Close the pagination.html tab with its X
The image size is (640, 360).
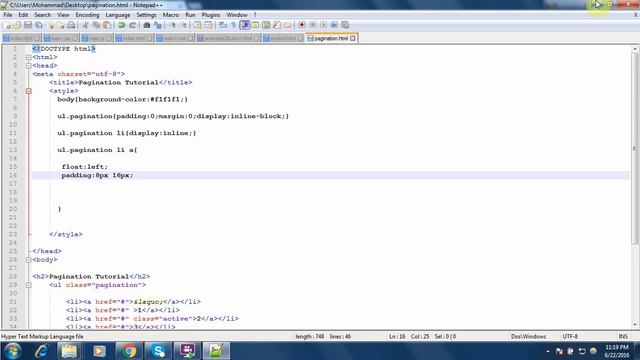353,38
